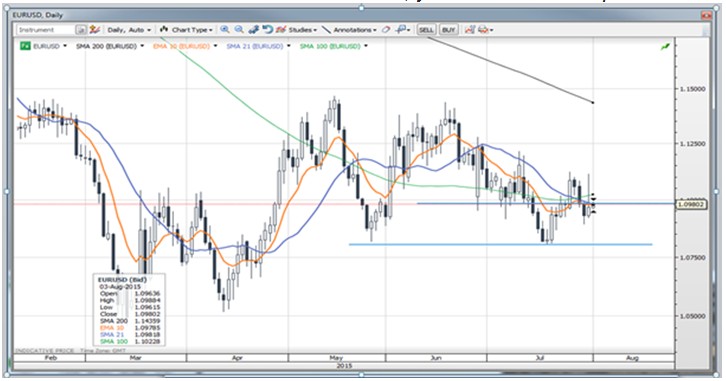Click the Jul label on time axis
This screenshot has width=726, height=381.
tap(540, 357)
